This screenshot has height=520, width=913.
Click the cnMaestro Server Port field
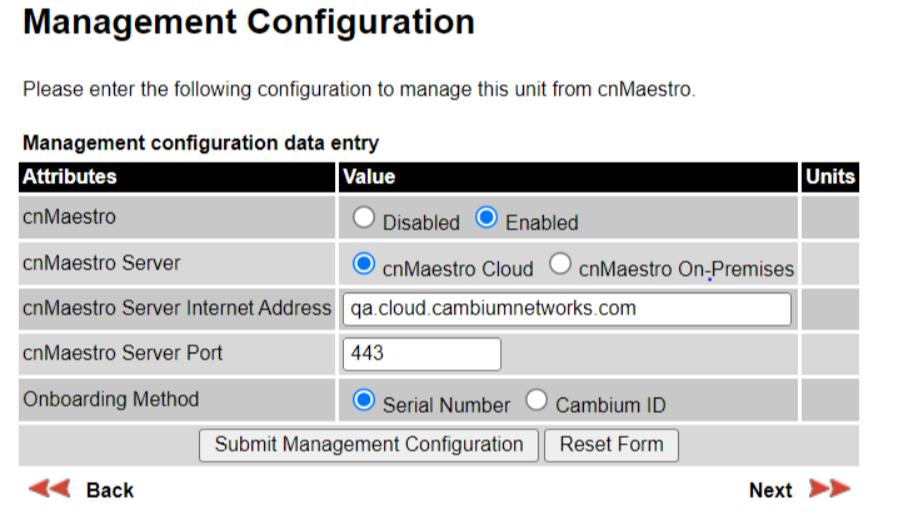click(422, 353)
